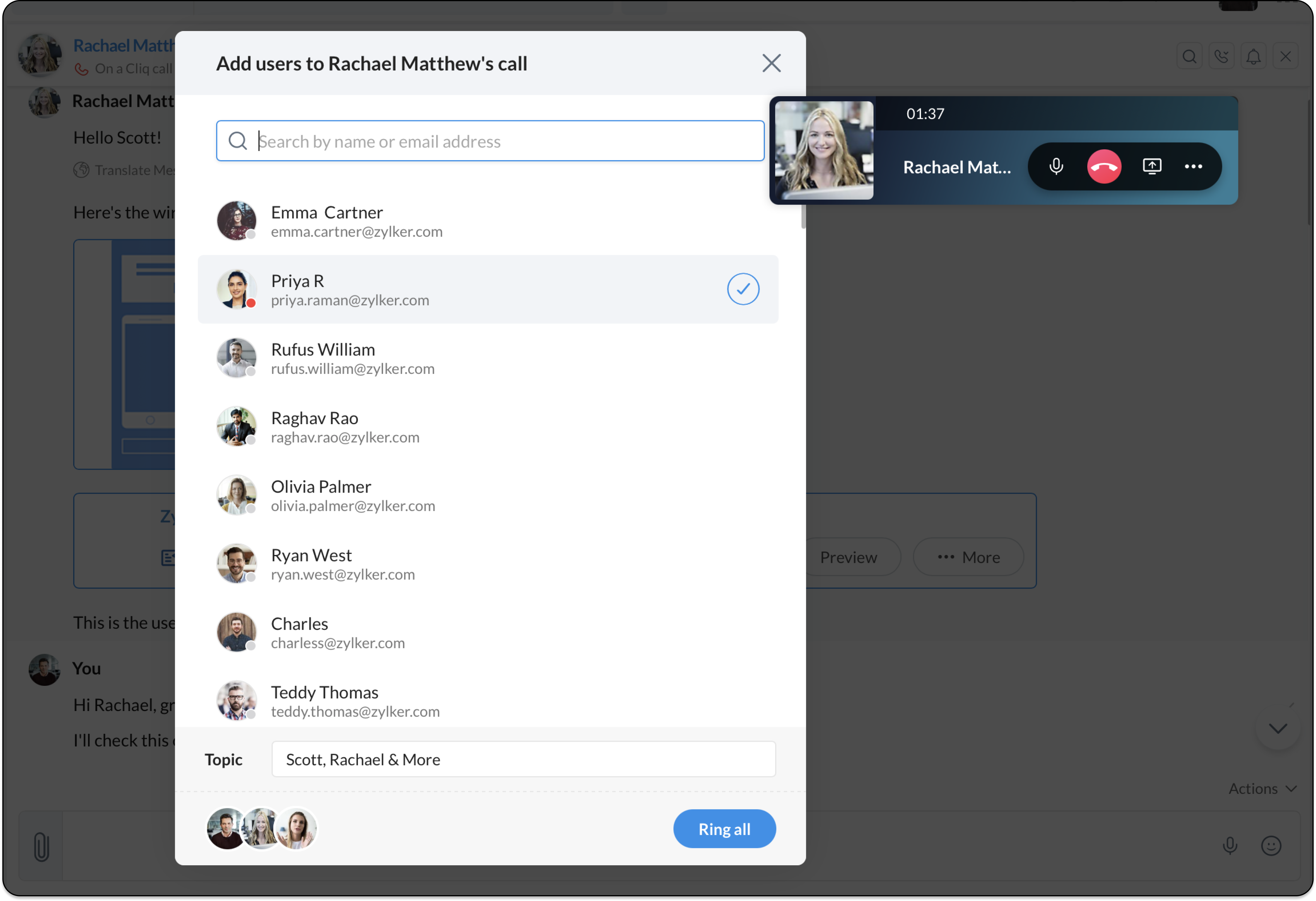The height and width of the screenshot is (901, 1316).
Task: End call with red hang-up button
Action: pos(1104,166)
